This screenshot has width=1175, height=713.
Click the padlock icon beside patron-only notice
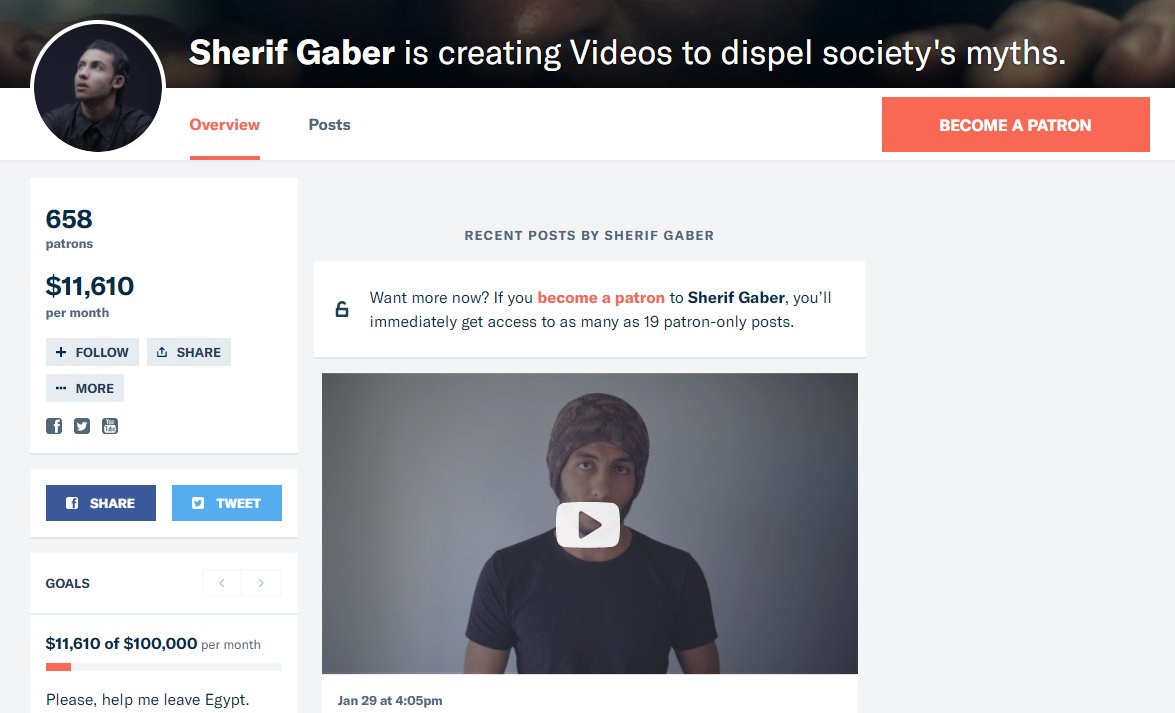(x=342, y=309)
